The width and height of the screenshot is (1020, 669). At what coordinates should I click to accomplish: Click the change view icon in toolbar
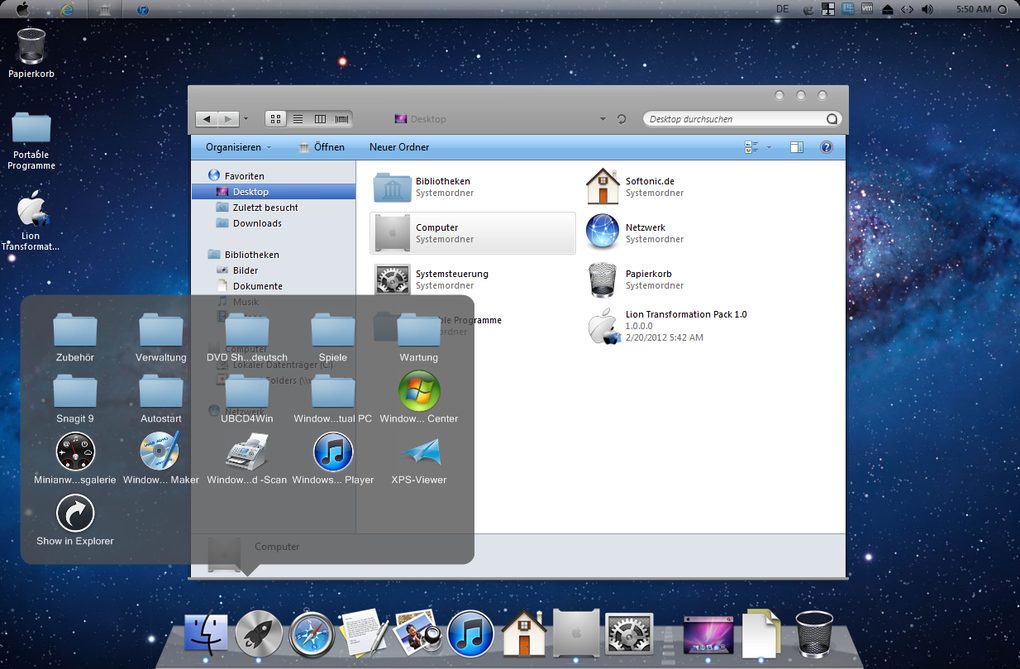point(751,147)
